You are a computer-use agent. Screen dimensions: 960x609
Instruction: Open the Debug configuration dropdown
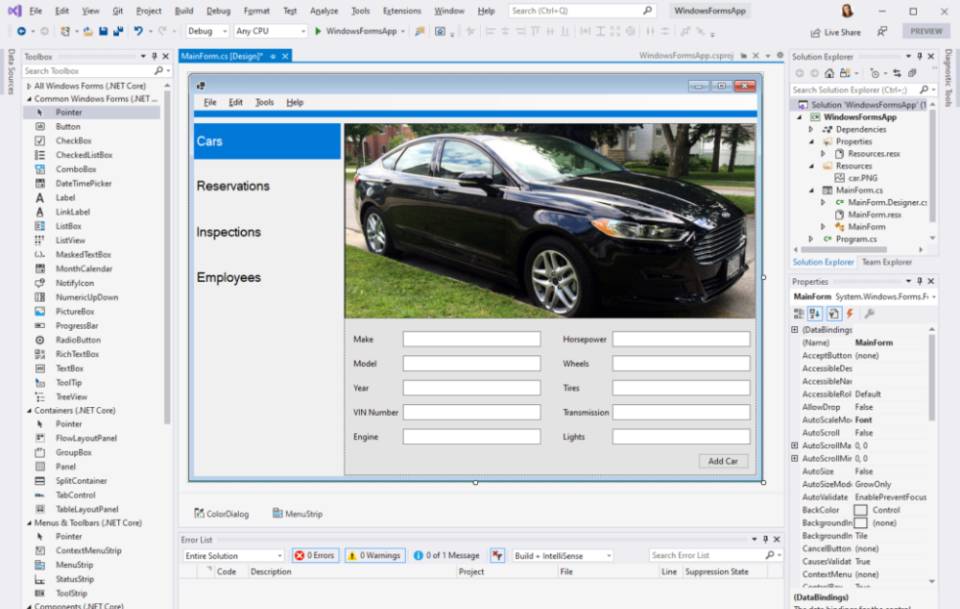coord(207,31)
